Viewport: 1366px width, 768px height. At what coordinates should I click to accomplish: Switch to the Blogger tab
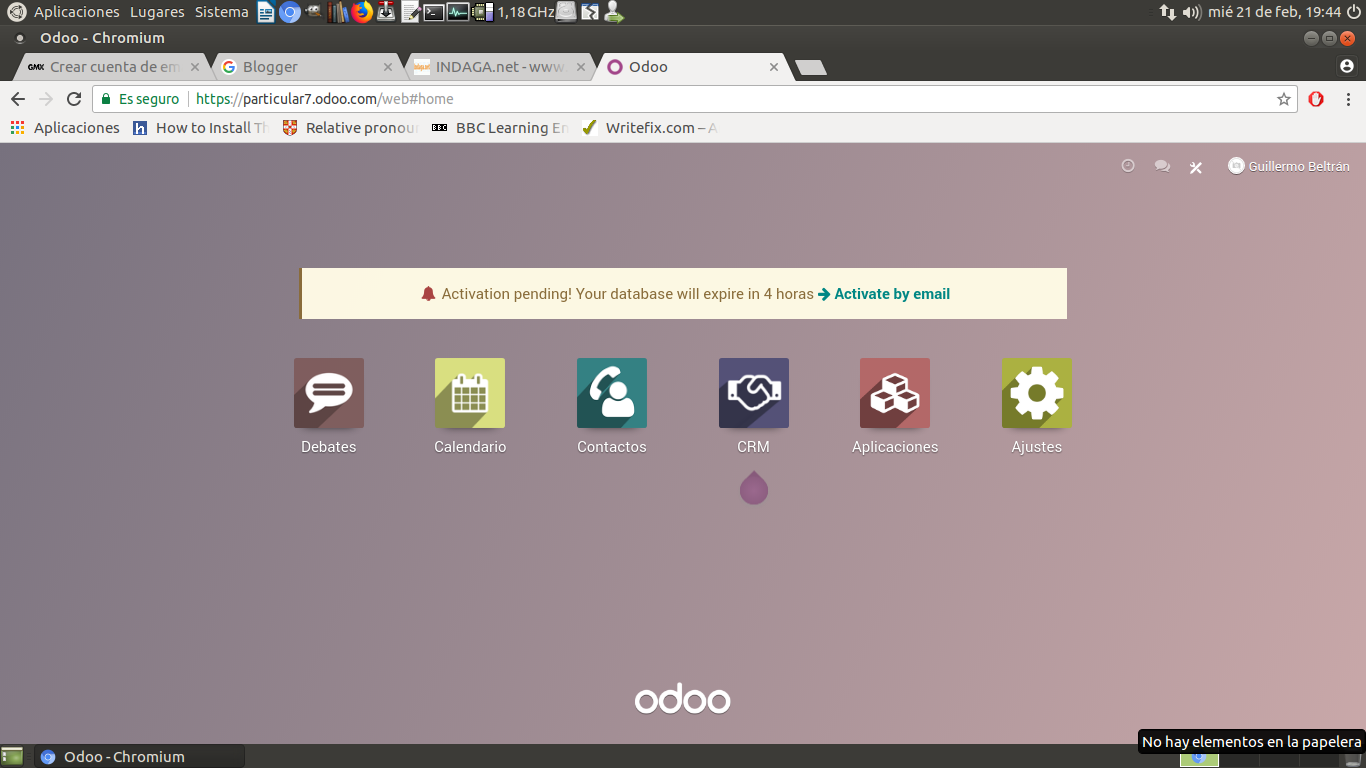(x=306, y=67)
